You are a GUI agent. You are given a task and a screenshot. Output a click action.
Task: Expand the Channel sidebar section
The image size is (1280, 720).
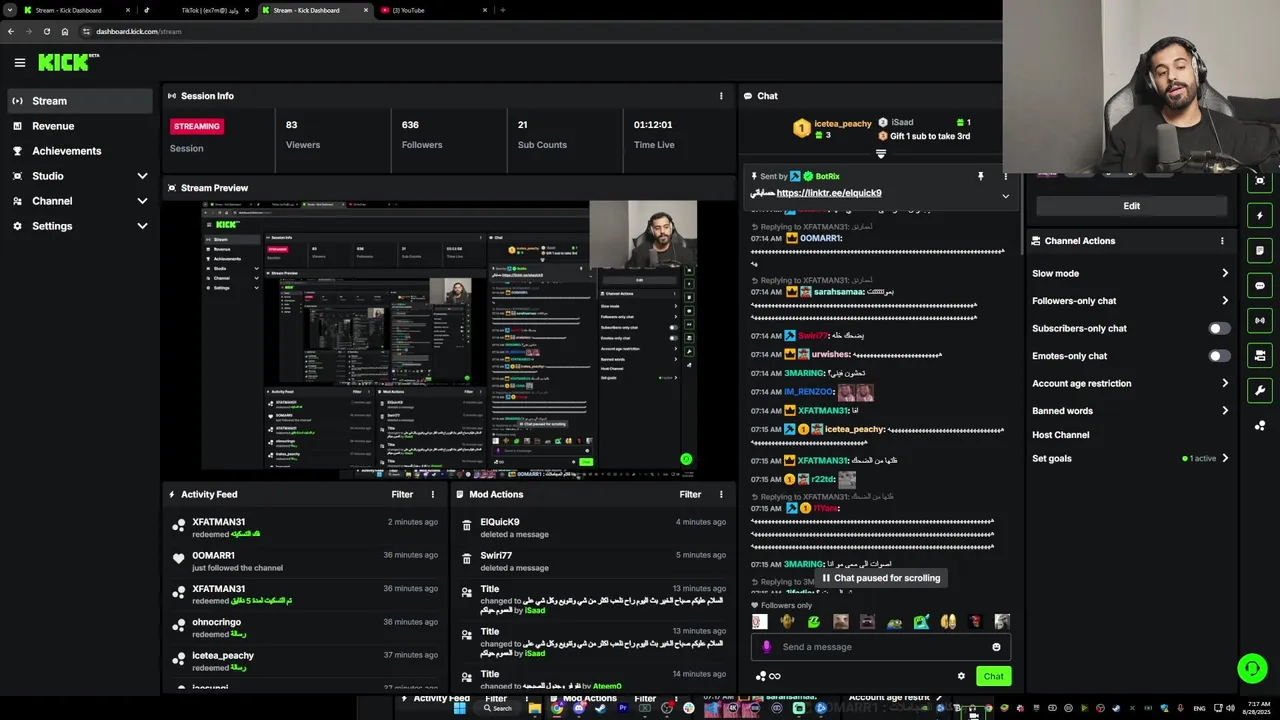click(x=142, y=201)
